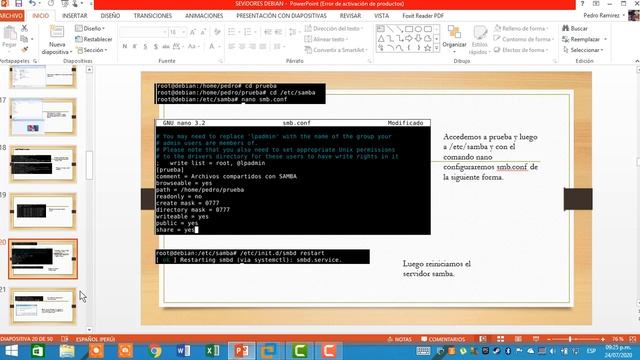This screenshot has width=640, height=360.
Task: Switch to slide sorter view icon
Action: point(500,339)
